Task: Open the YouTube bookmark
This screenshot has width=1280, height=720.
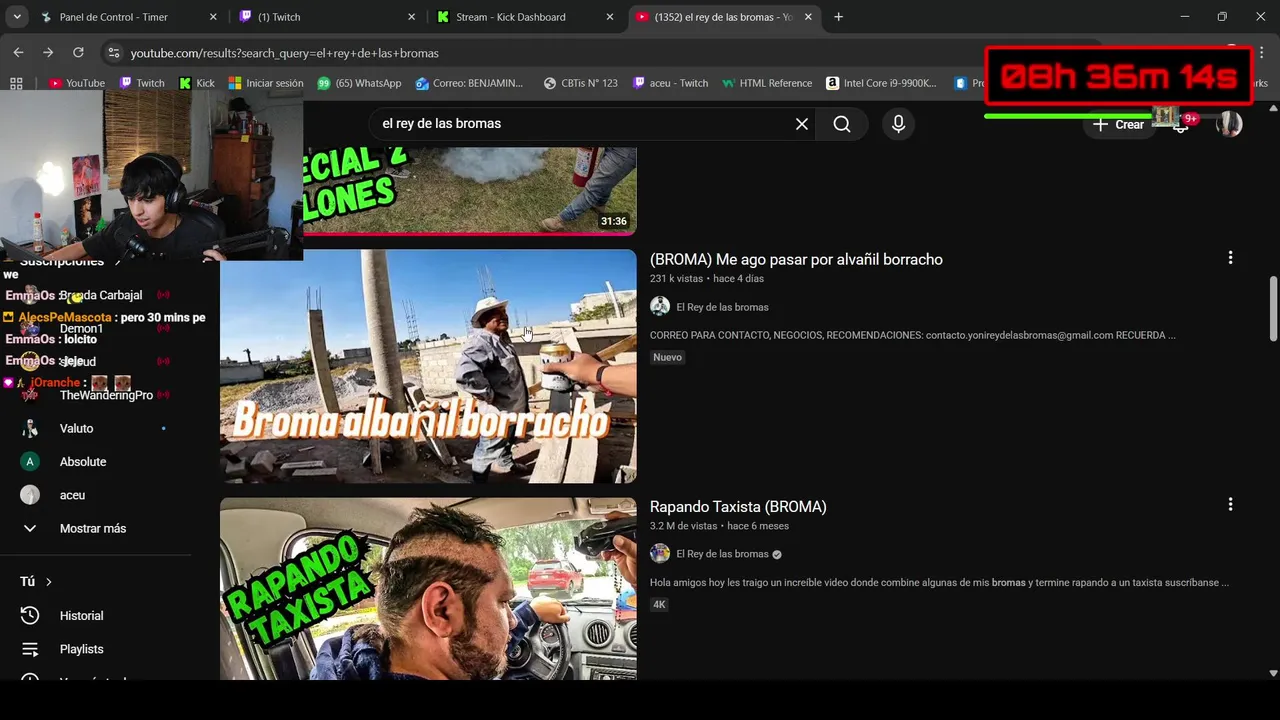Action: click(77, 83)
